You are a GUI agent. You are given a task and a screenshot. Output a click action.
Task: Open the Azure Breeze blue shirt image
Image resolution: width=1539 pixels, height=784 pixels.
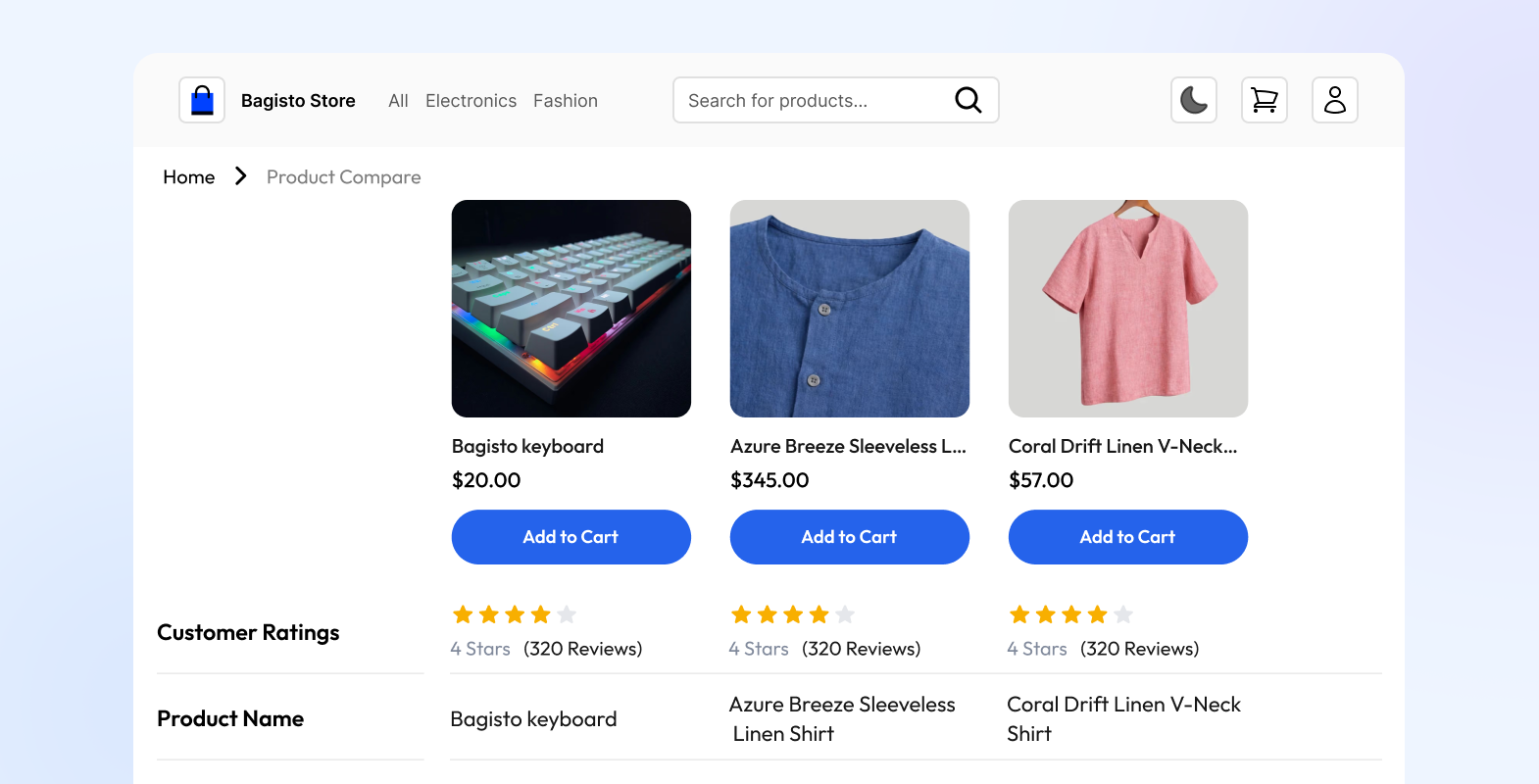(x=850, y=309)
